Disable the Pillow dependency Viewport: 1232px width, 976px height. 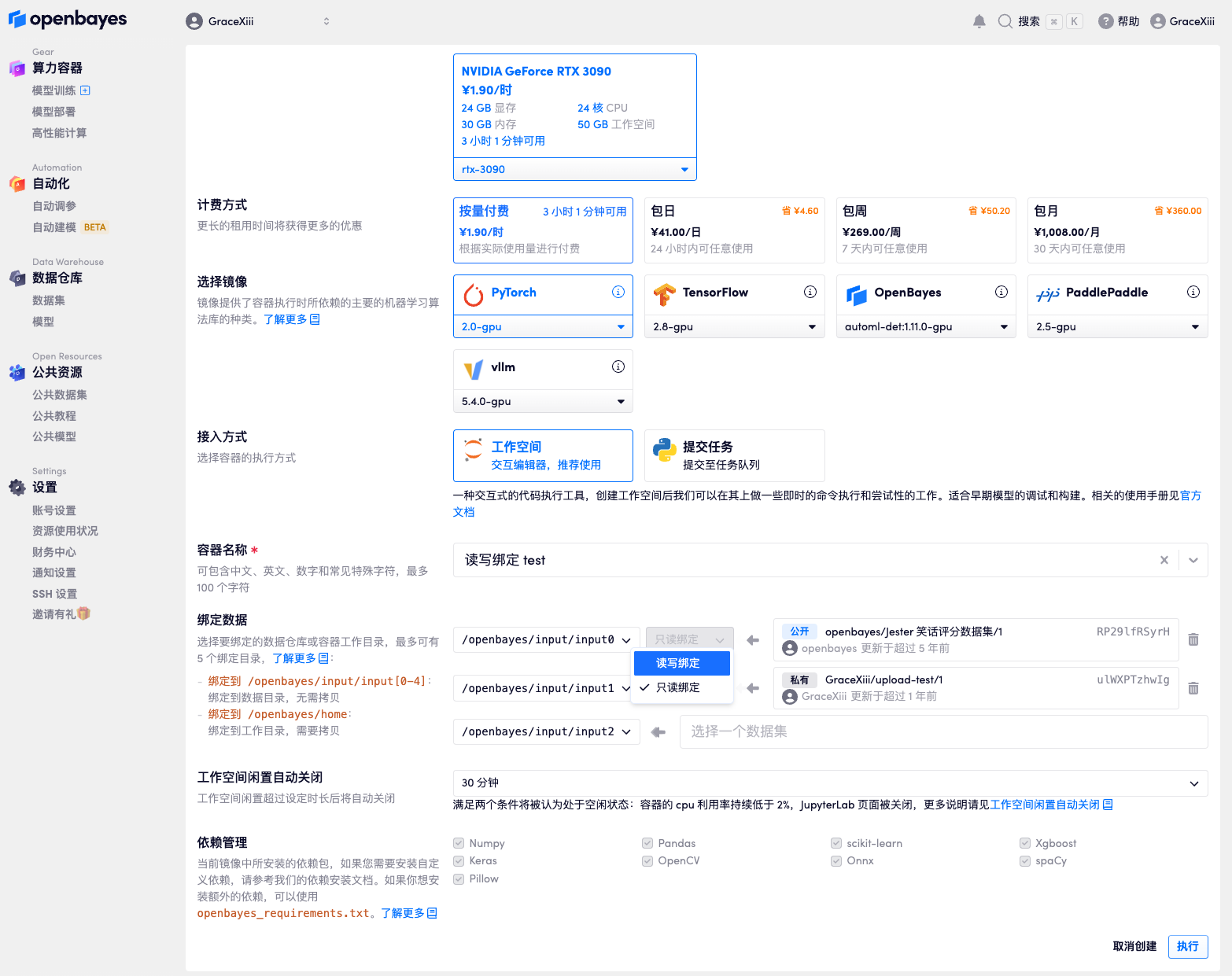[458, 878]
